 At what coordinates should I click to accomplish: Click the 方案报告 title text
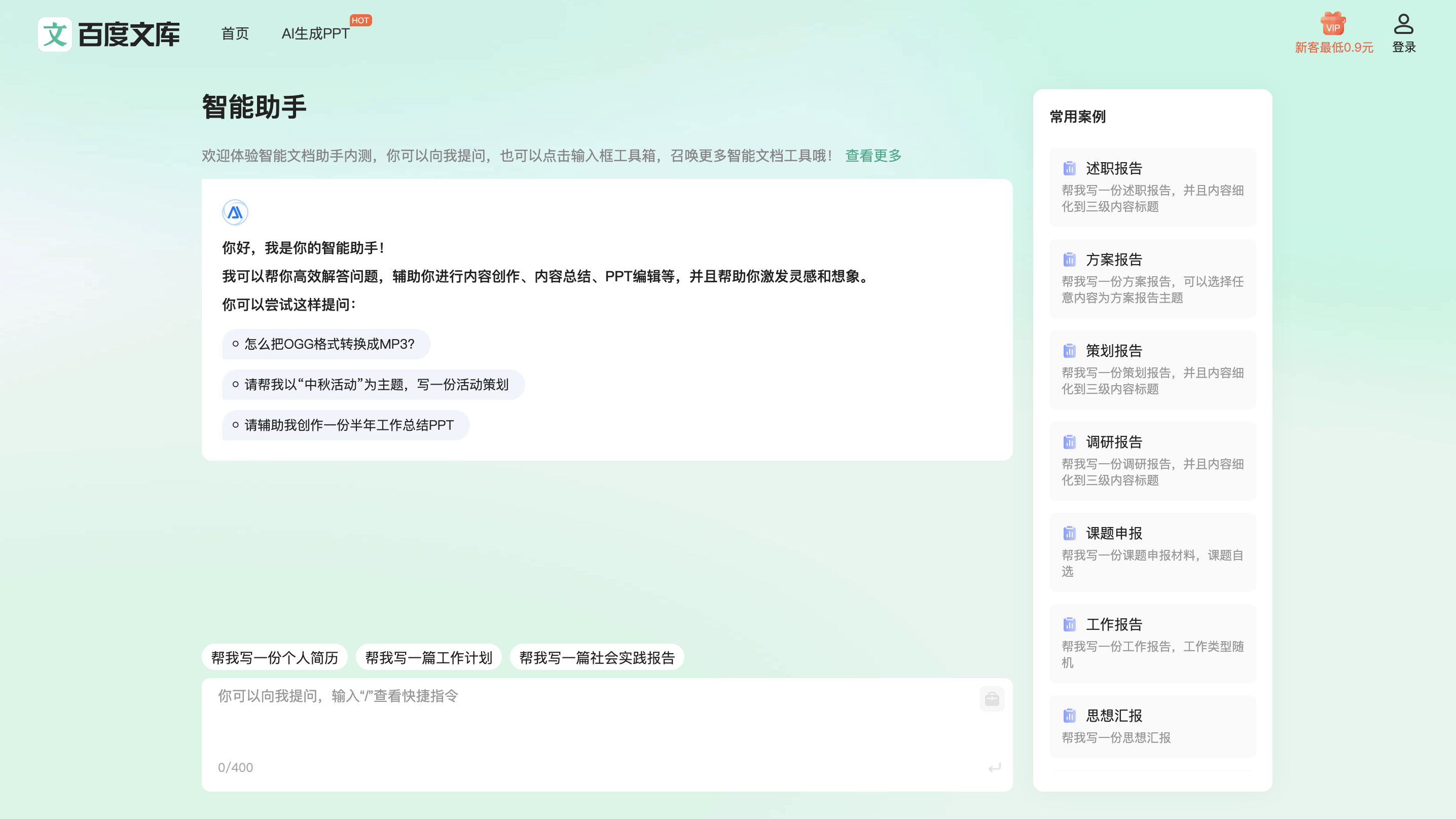coord(1114,259)
